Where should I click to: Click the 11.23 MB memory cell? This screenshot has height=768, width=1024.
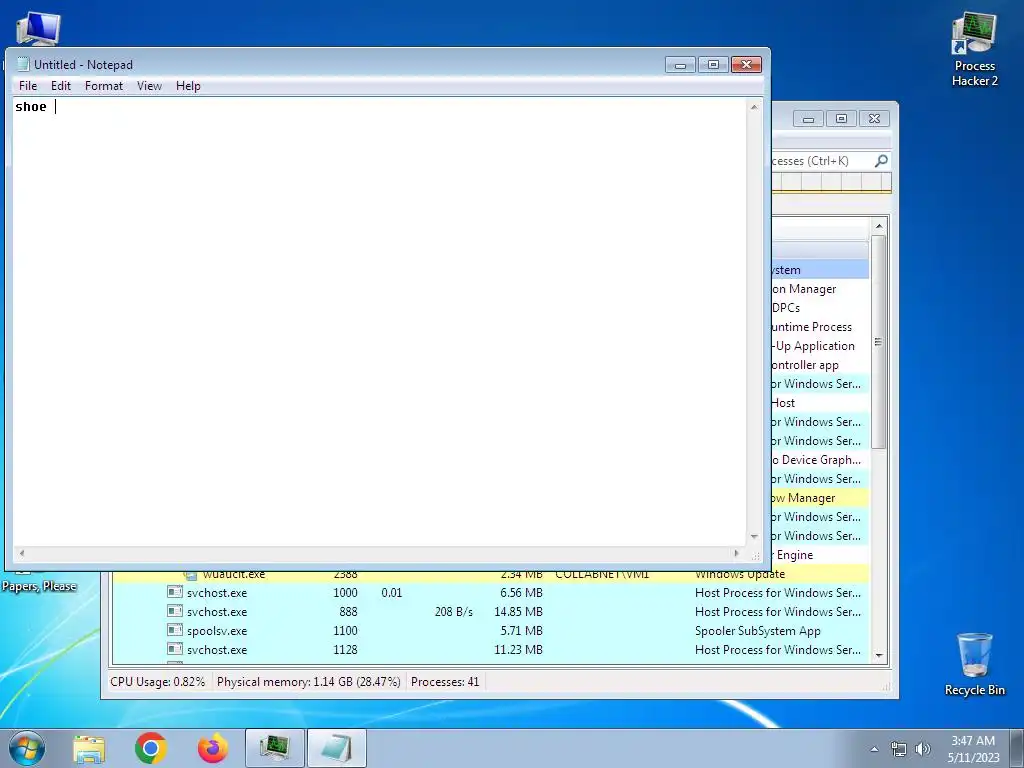(x=518, y=649)
